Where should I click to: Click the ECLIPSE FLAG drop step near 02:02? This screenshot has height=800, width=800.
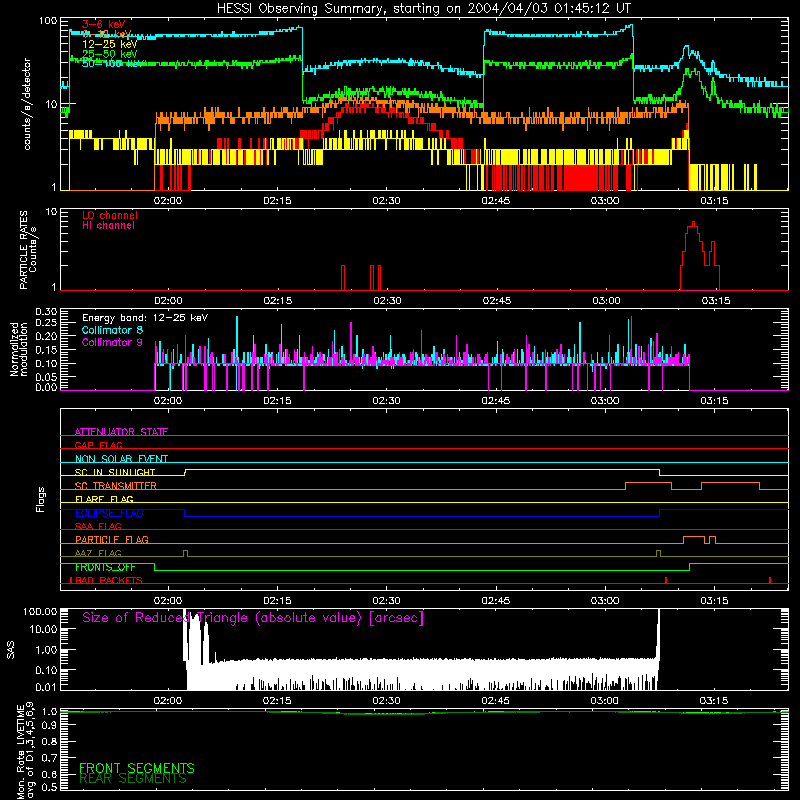point(185,513)
